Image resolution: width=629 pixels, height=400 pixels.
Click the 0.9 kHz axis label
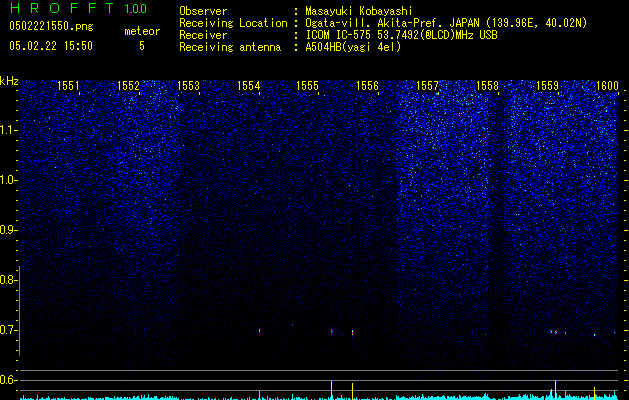7,230
